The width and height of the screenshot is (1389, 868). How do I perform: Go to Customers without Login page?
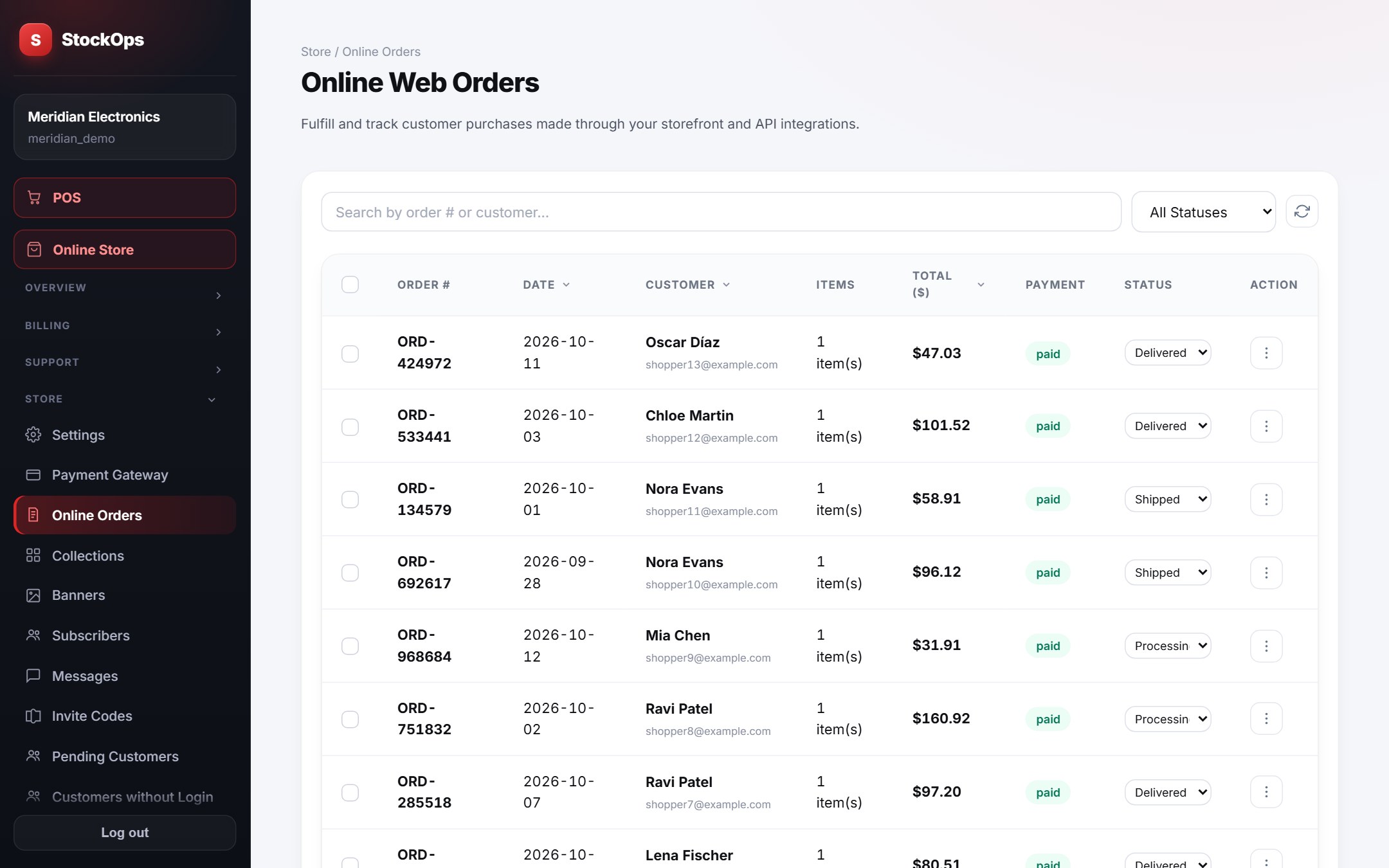tap(125, 797)
